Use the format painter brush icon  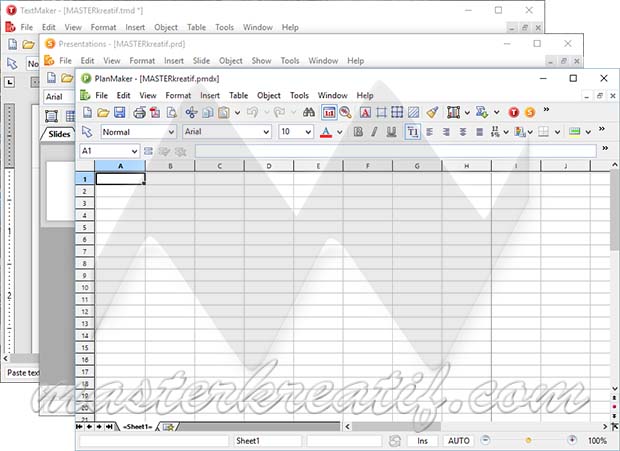(x=432, y=112)
